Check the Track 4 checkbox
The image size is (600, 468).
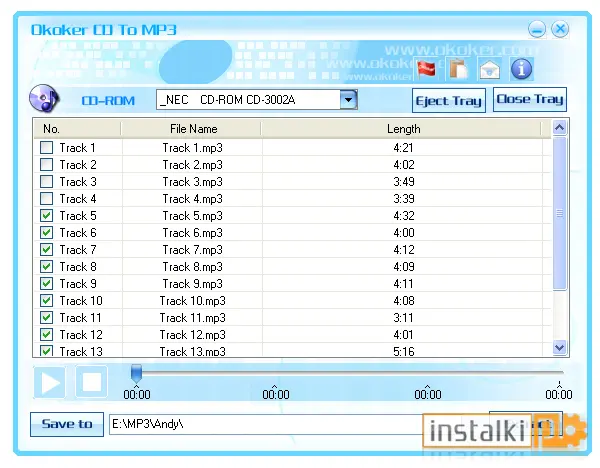[47, 199]
